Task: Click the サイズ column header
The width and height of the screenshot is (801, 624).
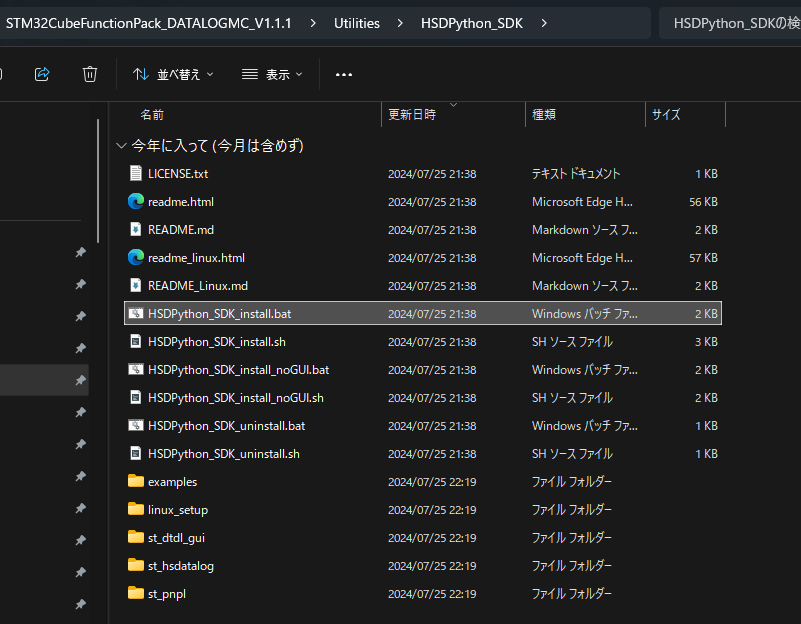Action: coord(666,114)
